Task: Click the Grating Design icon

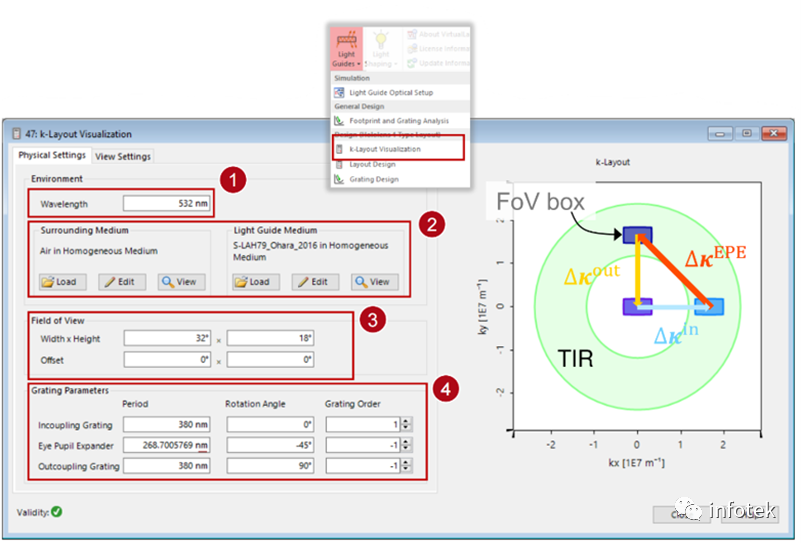Action: [x=339, y=179]
